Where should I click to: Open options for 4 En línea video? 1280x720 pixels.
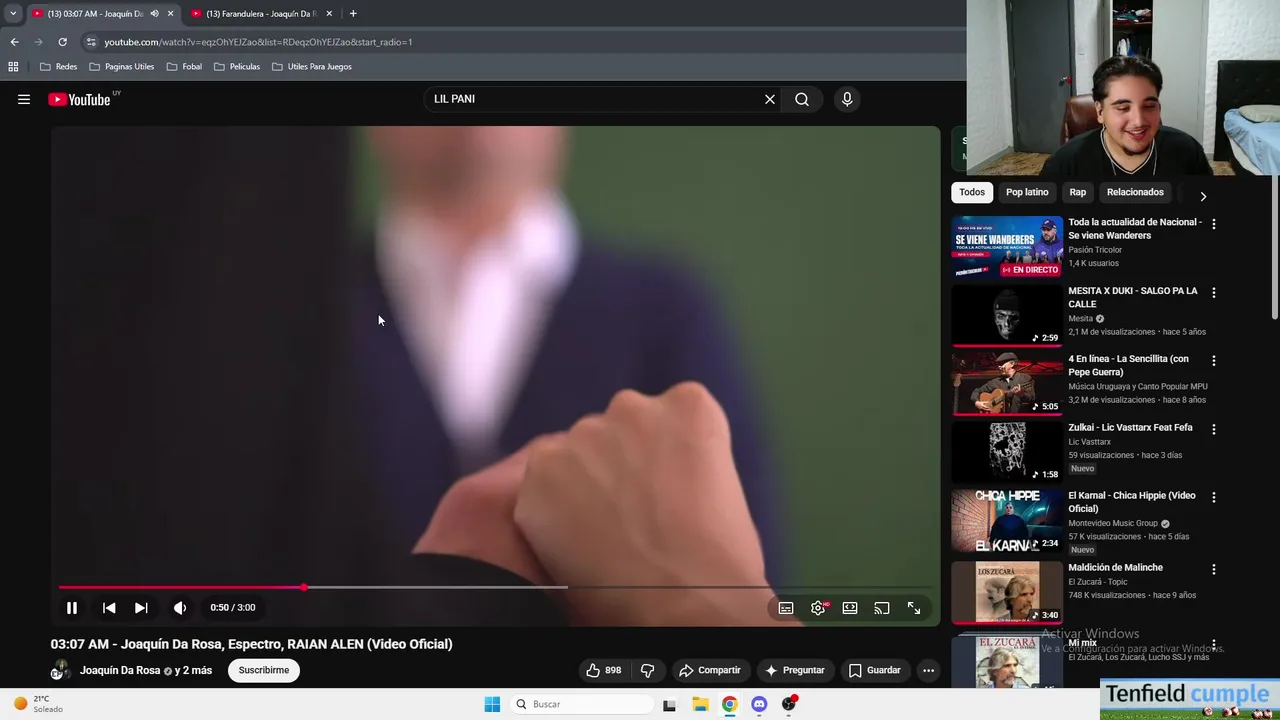coord(1214,361)
